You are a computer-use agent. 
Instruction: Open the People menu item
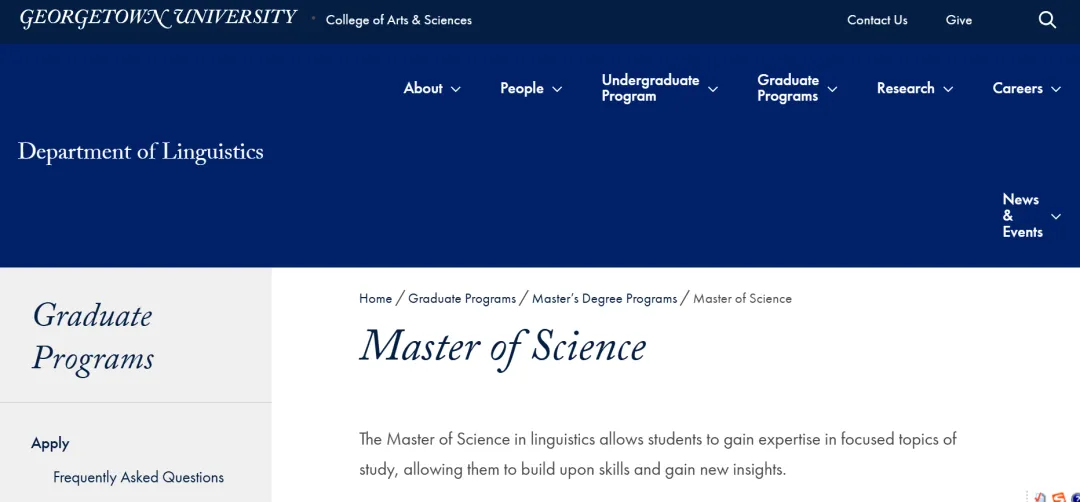tap(521, 88)
